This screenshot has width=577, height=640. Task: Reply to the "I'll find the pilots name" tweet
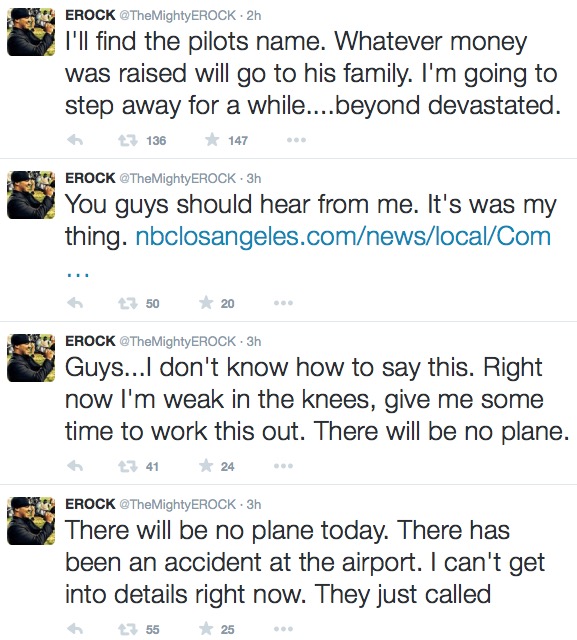pyautogui.click(x=75, y=140)
